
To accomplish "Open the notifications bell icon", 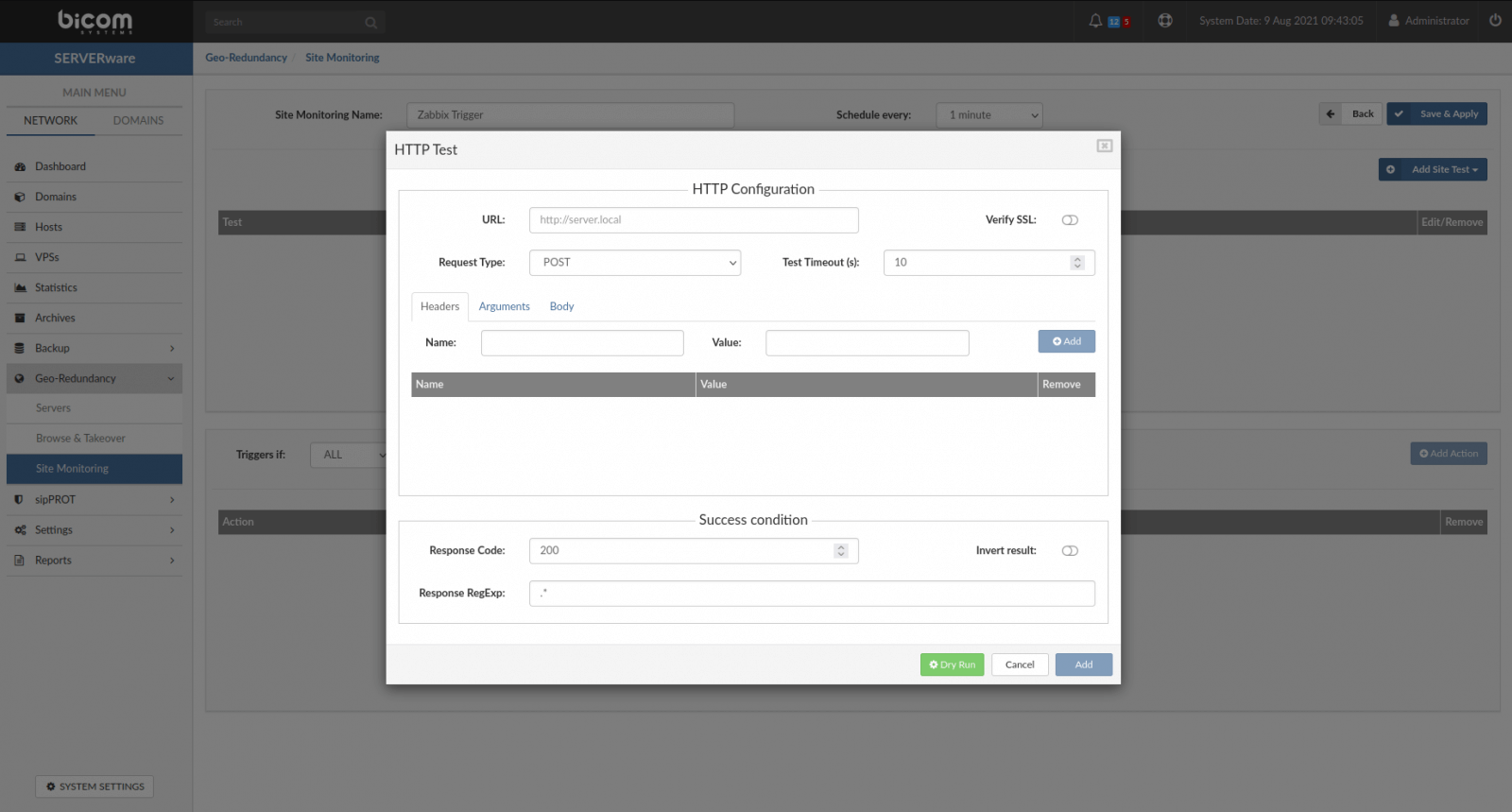I will tap(1095, 21).
